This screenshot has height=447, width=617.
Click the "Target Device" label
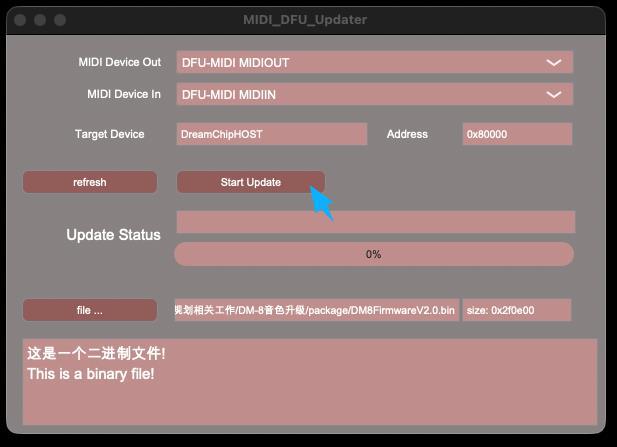coord(110,134)
